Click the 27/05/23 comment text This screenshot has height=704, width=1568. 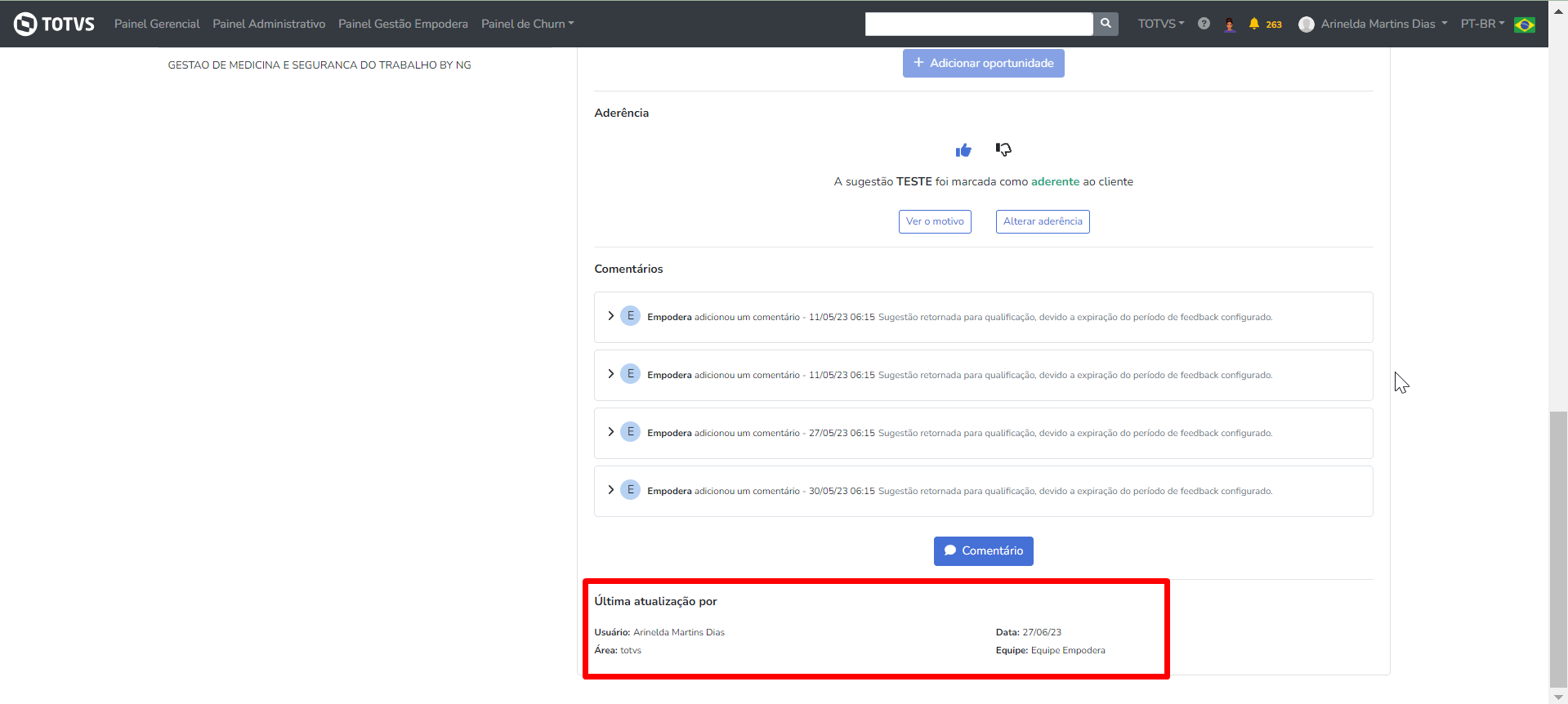click(x=1075, y=433)
